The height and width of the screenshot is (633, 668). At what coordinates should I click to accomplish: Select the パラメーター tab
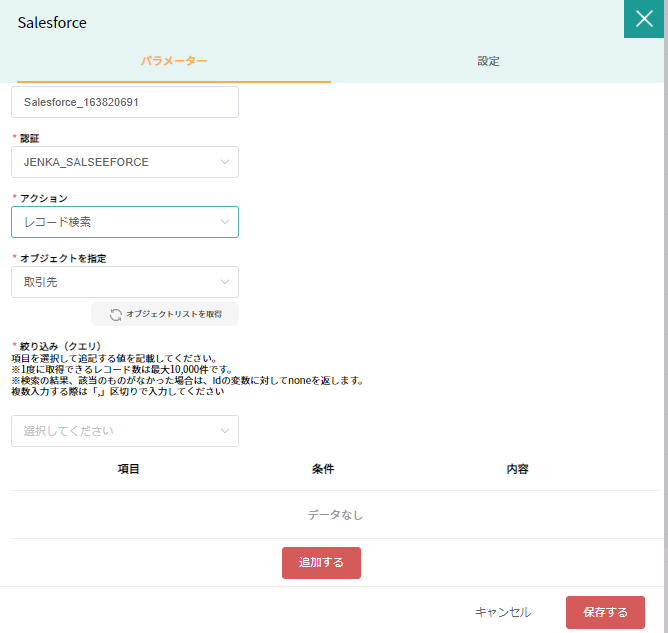tap(174, 61)
